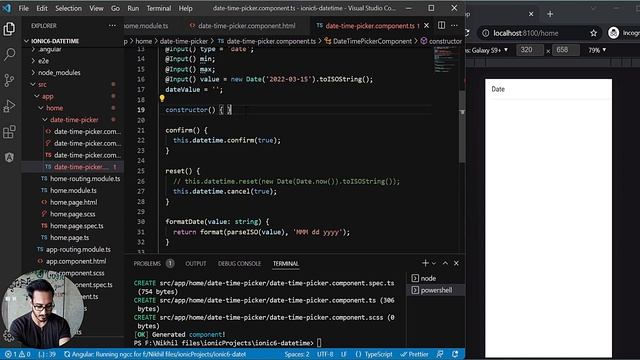Click the feedback icon in status bar
640x360 pixels.
click(440, 354)
